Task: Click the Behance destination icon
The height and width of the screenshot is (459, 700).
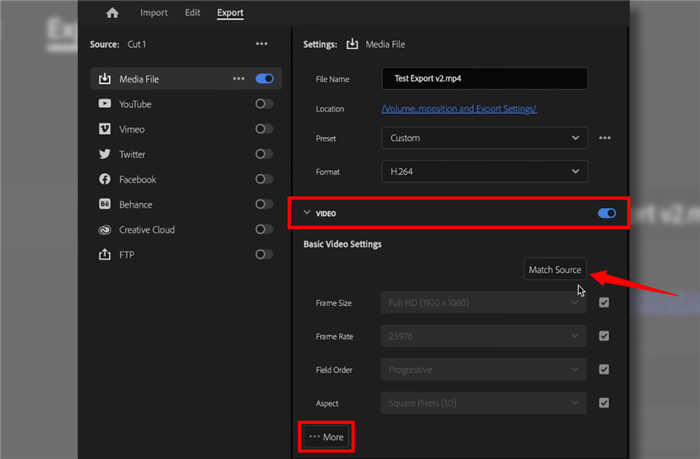Action: 104,204
